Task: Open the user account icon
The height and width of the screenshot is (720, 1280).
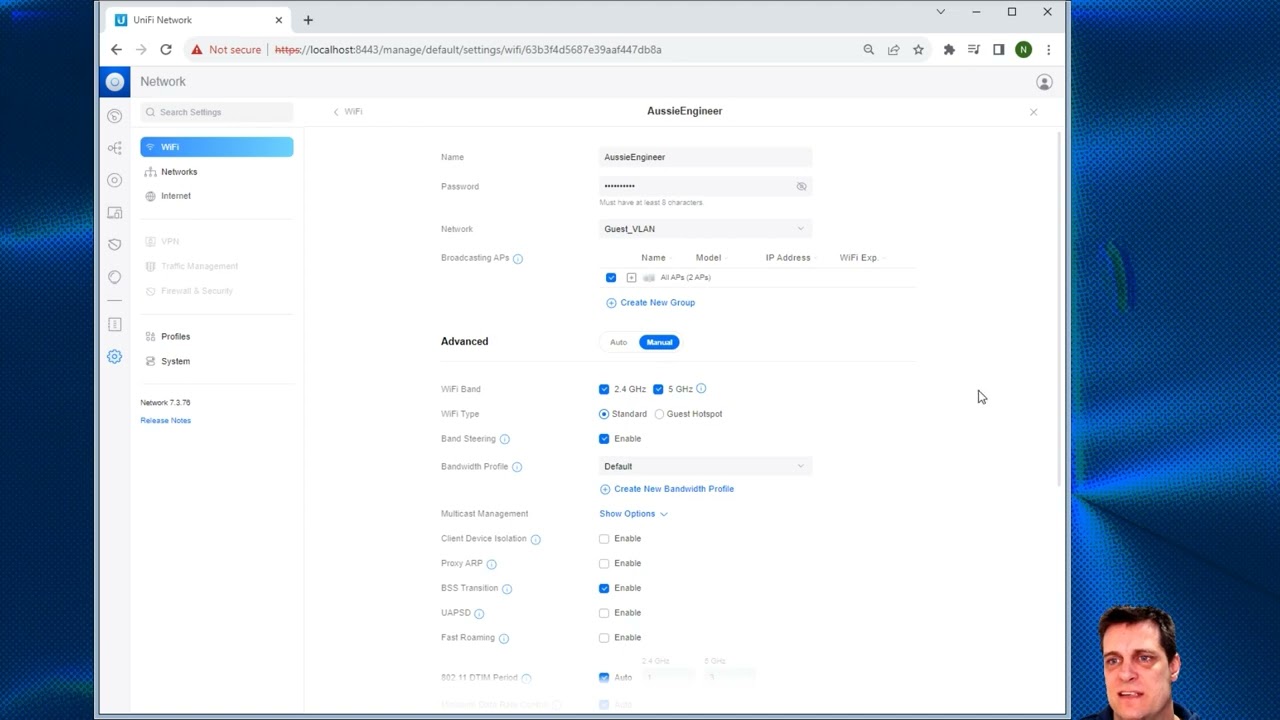Action: [x=1044, y=82]
